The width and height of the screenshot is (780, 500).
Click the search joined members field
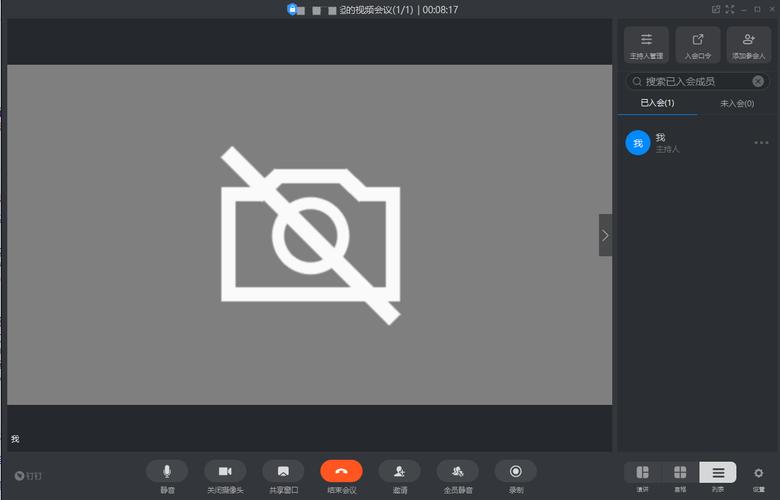tap(690, 81)
